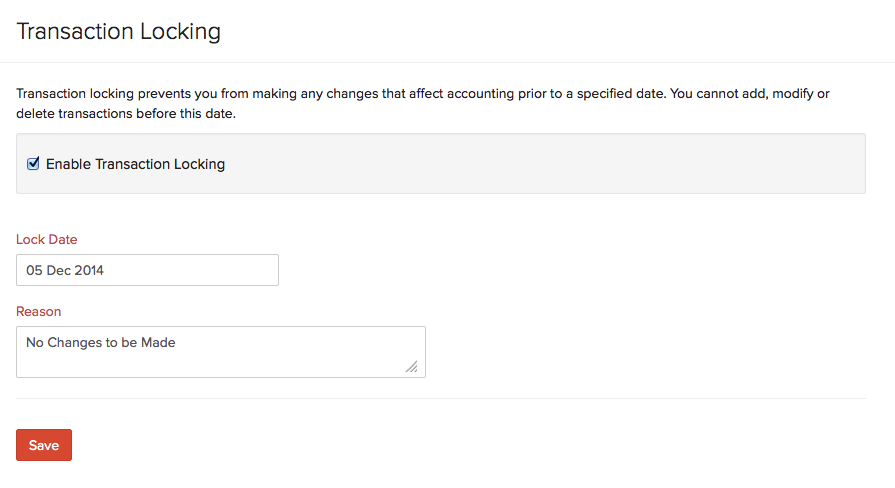Grab the Reason box resize handle
Viewport: 895px width, 488px height.
pyautogui.click(x=411, y=367)
